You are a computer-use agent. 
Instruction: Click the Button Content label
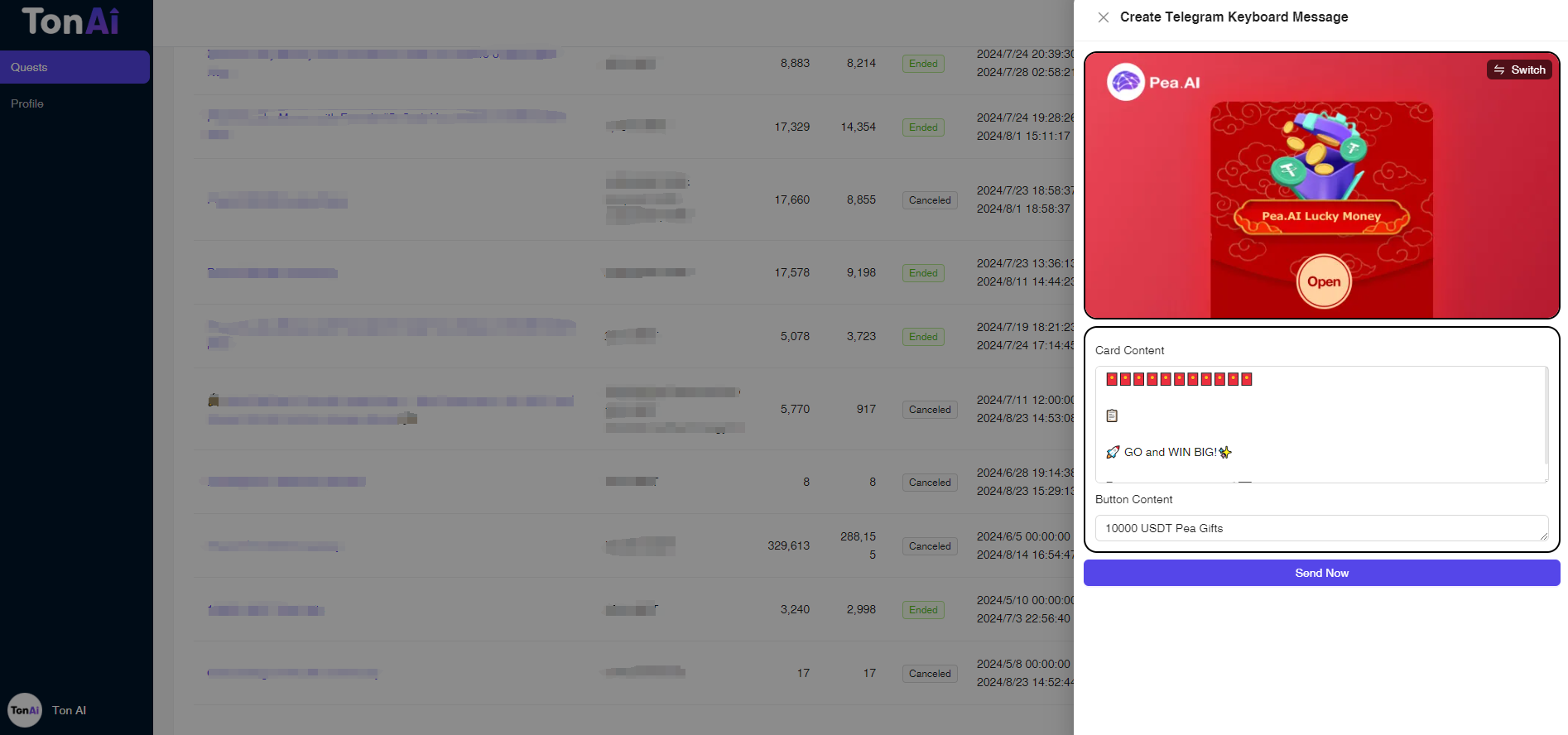[1133, 499]
